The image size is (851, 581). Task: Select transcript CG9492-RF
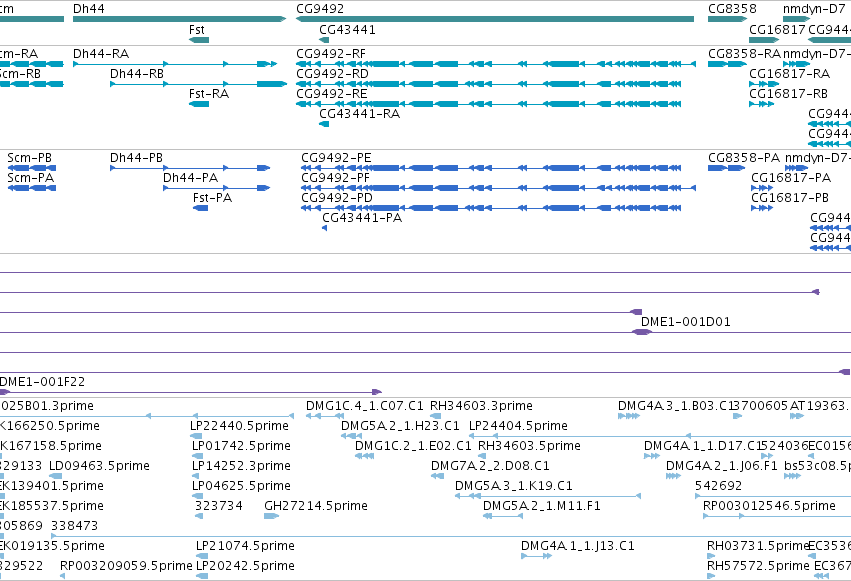click(x=496, y=64)
